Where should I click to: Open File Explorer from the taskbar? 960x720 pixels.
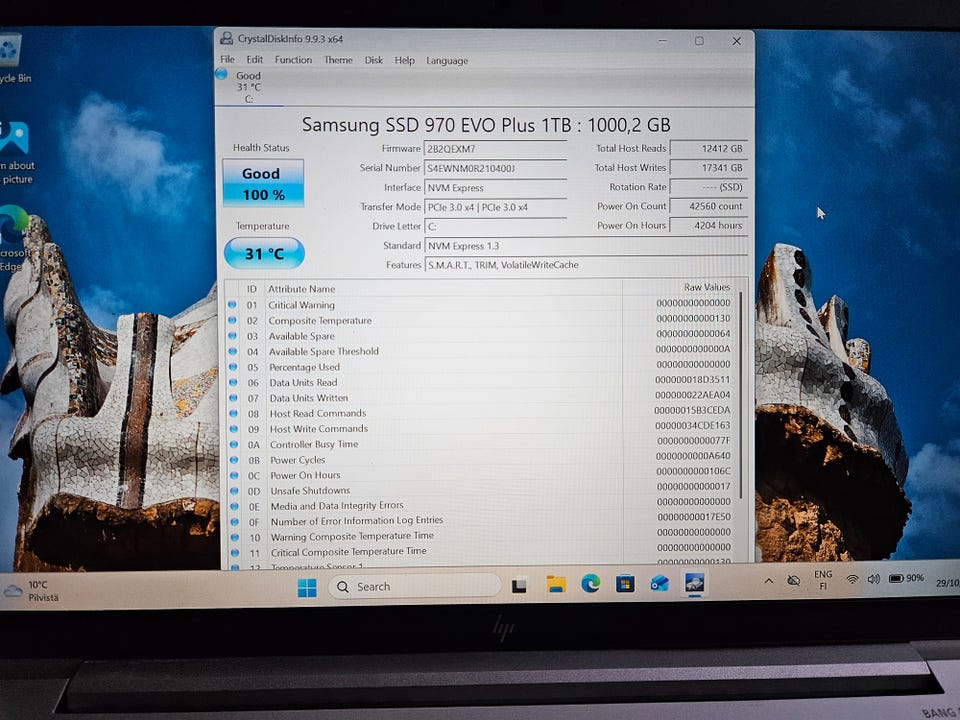(555, 585)
